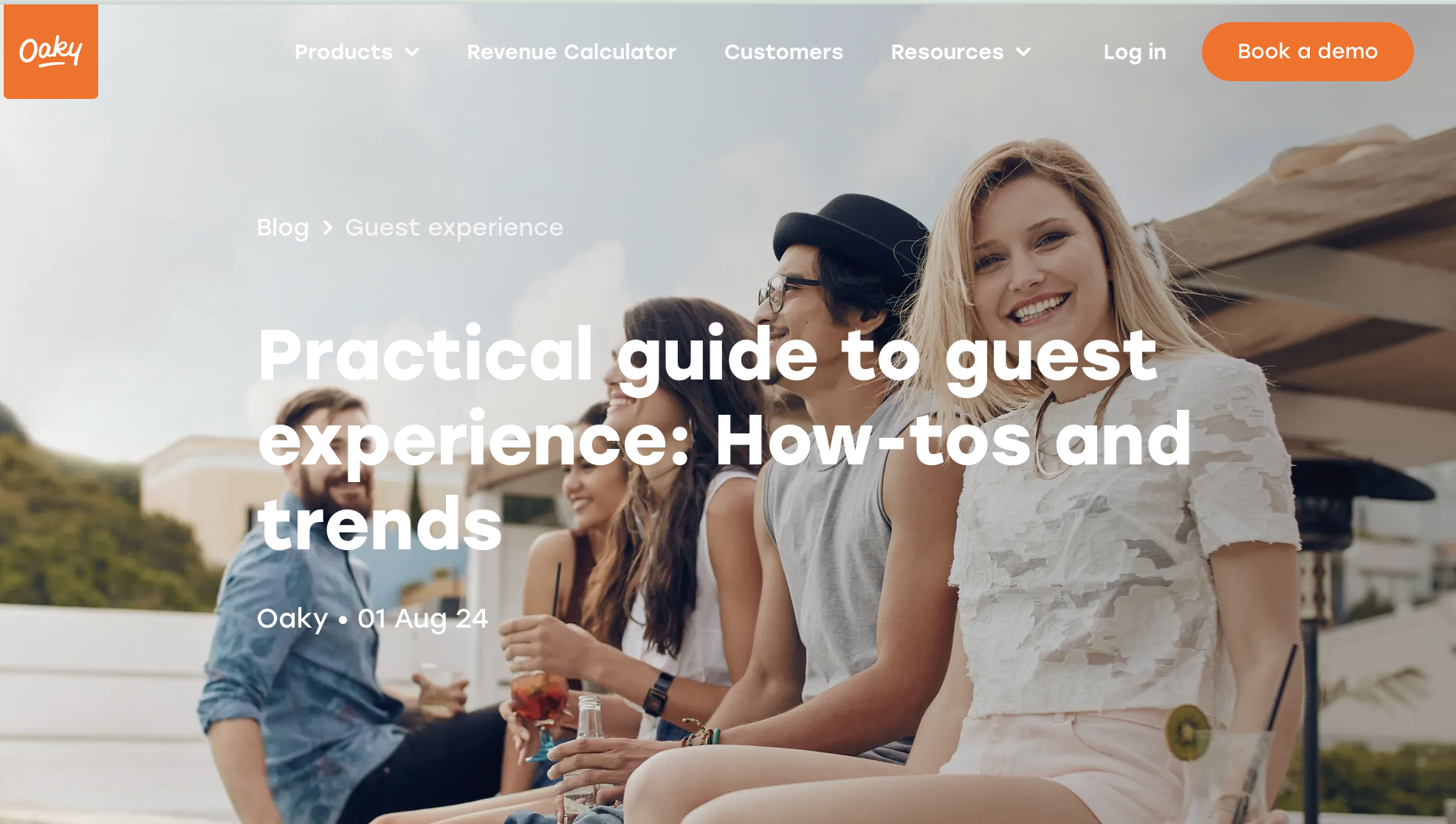Click the article headline text
This screenshot has height=824, width=1456.
pos(724,439)
